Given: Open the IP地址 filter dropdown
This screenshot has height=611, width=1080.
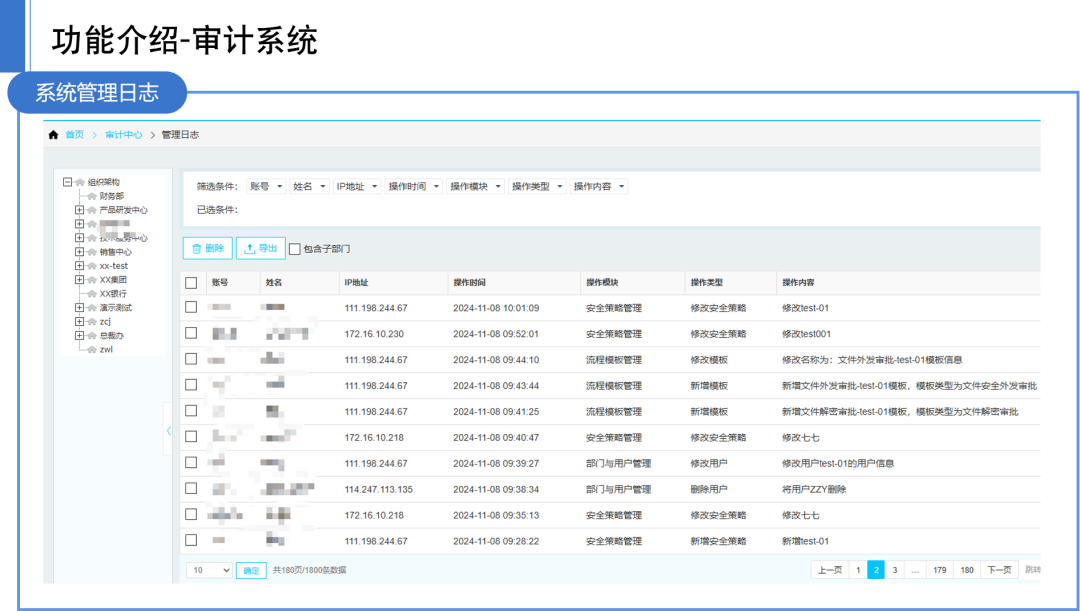Looking at the screenshot, I should pos(357,187).
